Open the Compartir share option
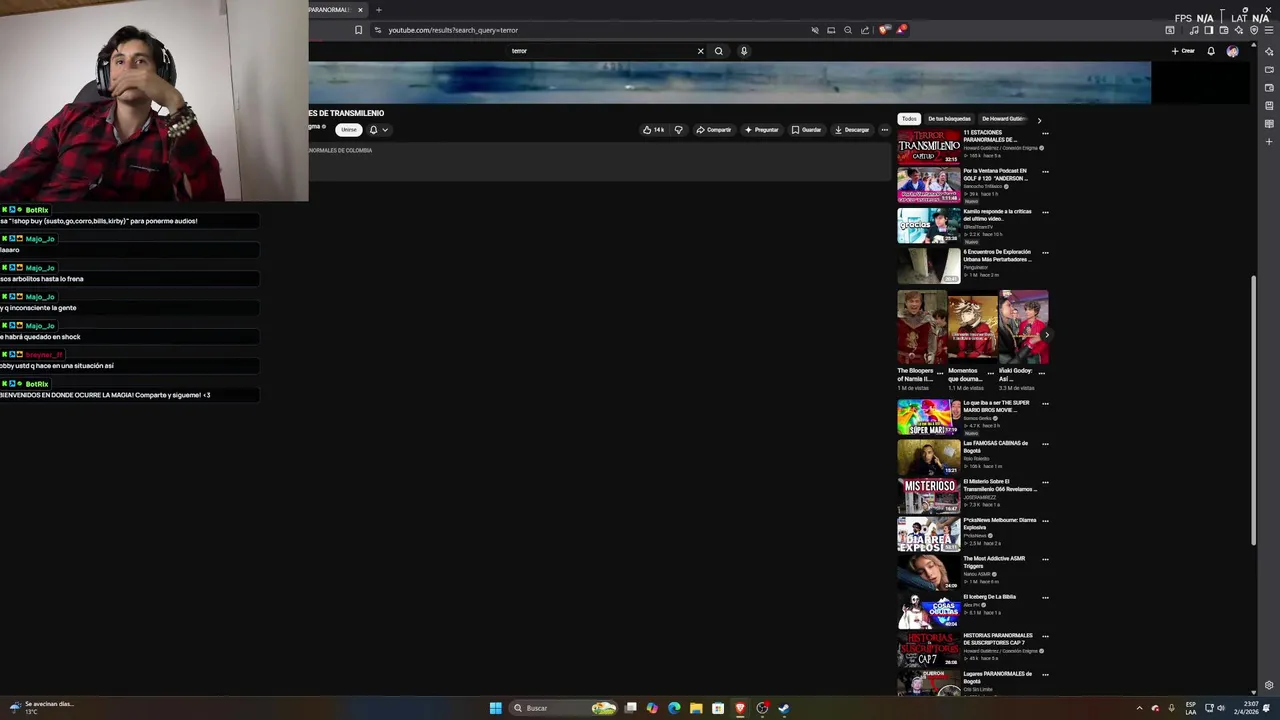This screenshot has height=720, width=1280. click(x=714, y=130)
